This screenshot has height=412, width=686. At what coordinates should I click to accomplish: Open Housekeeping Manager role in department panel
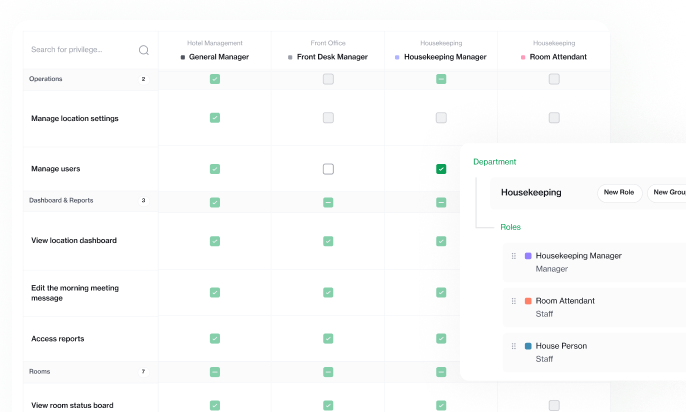[595, 262]
